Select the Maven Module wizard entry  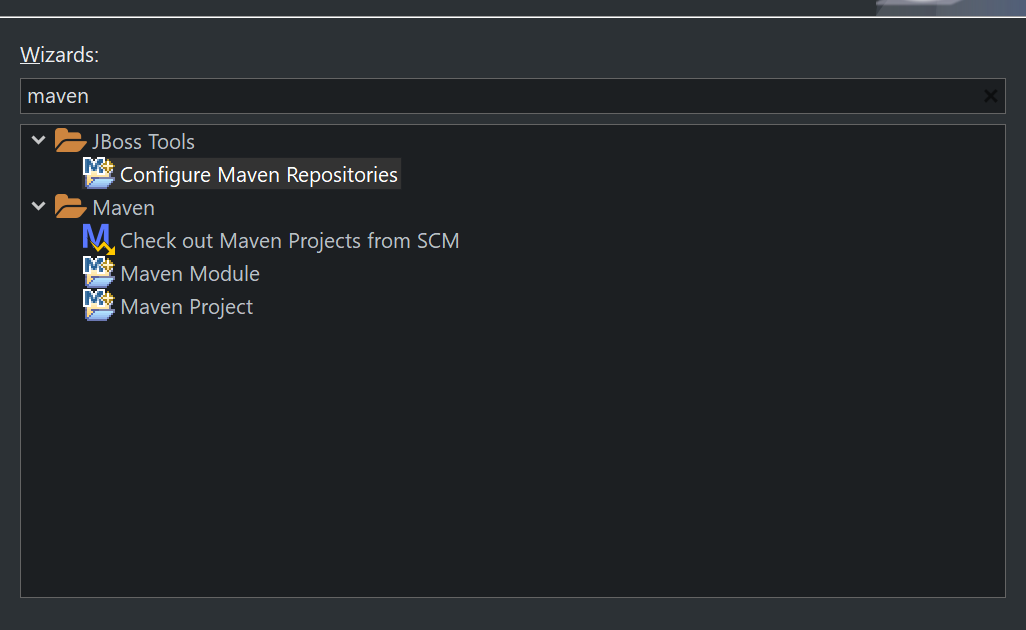point(190,272)
